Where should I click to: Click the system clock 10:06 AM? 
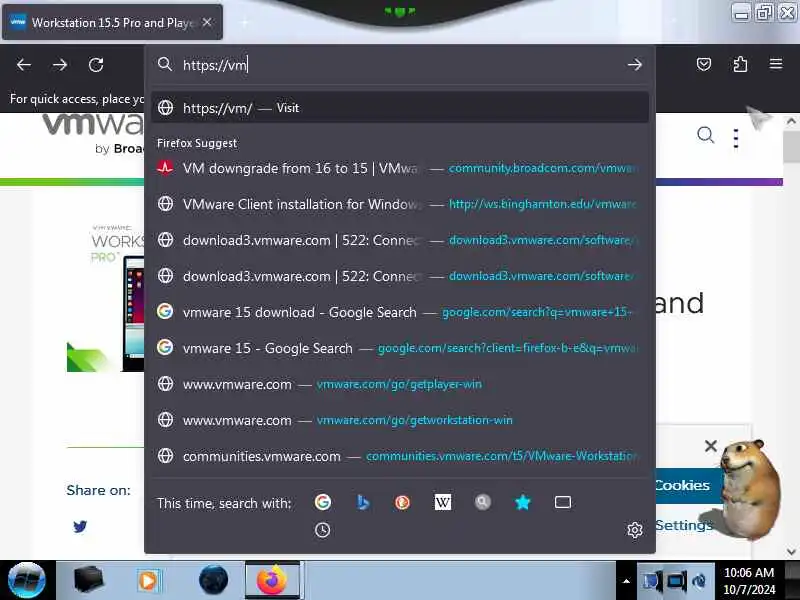click(749, 572)
